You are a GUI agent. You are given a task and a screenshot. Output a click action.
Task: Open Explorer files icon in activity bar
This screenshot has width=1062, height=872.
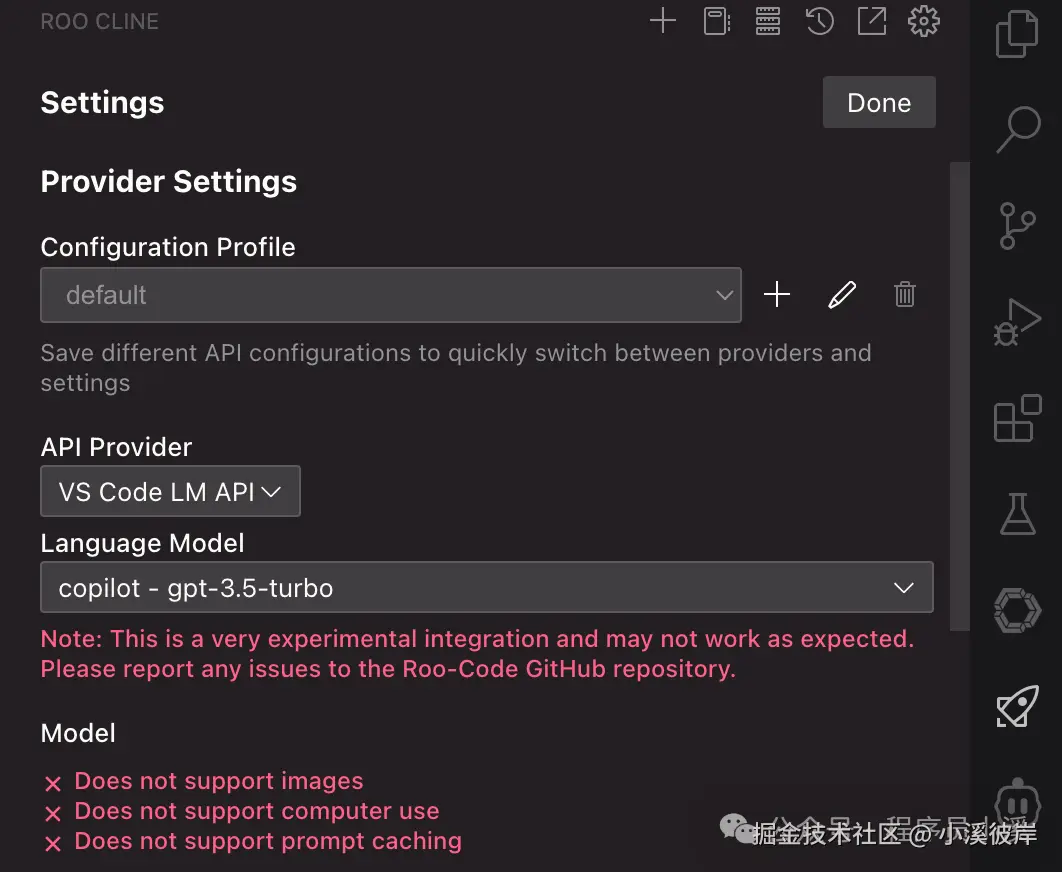click(1017, 34)
